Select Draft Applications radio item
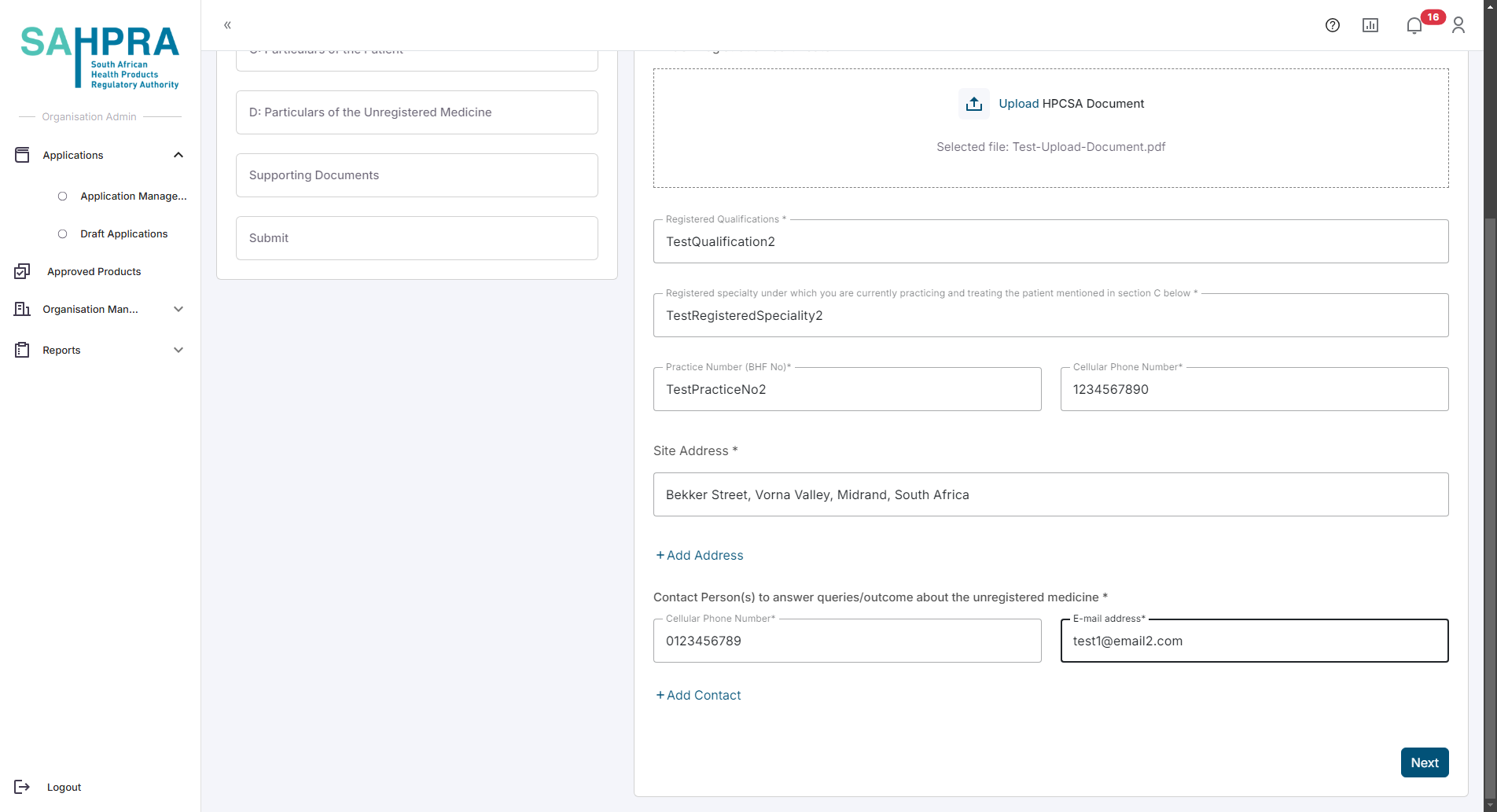 63,234
